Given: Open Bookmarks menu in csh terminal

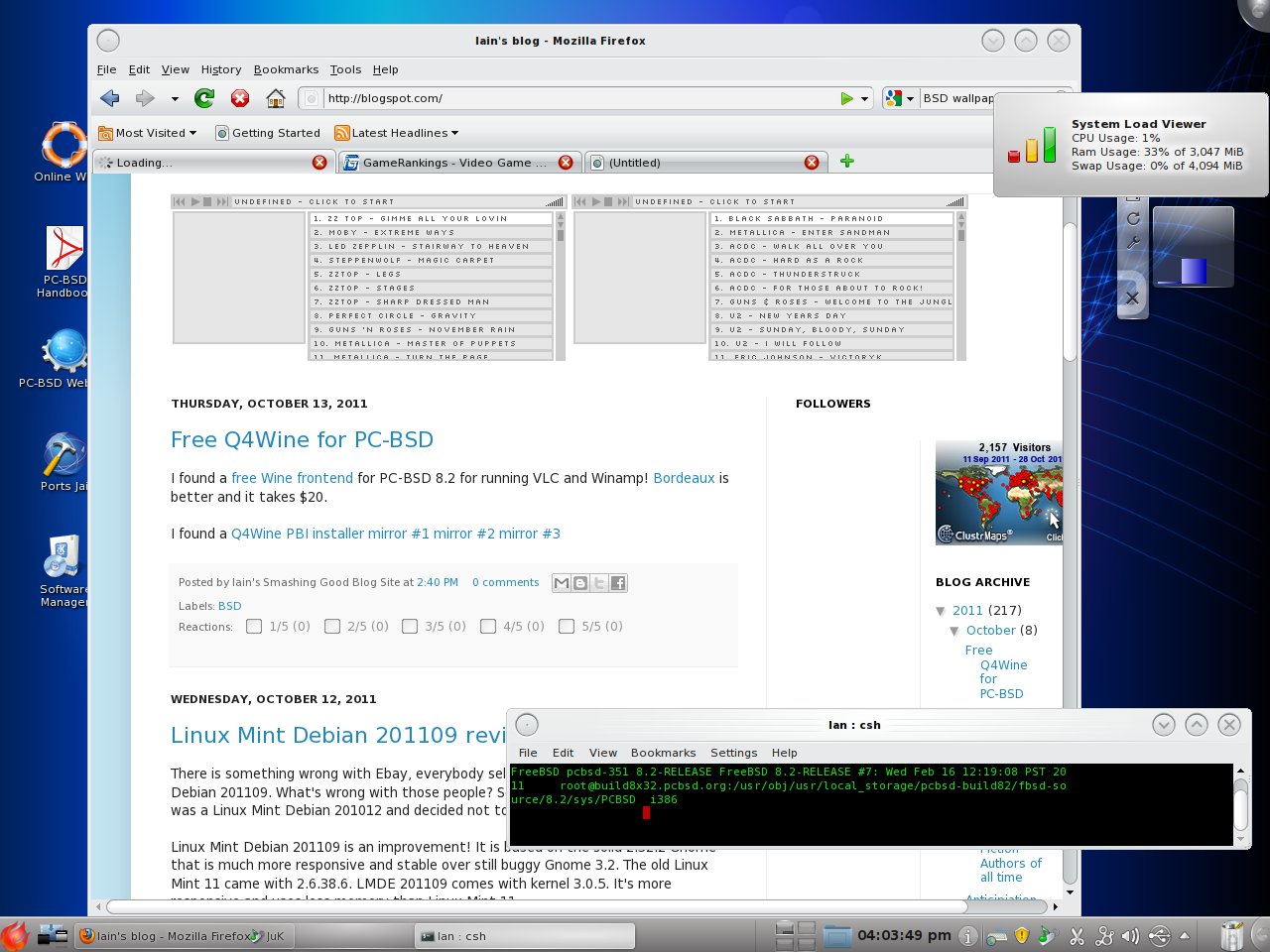Looking at the screenshot, I should pos(663,753).
